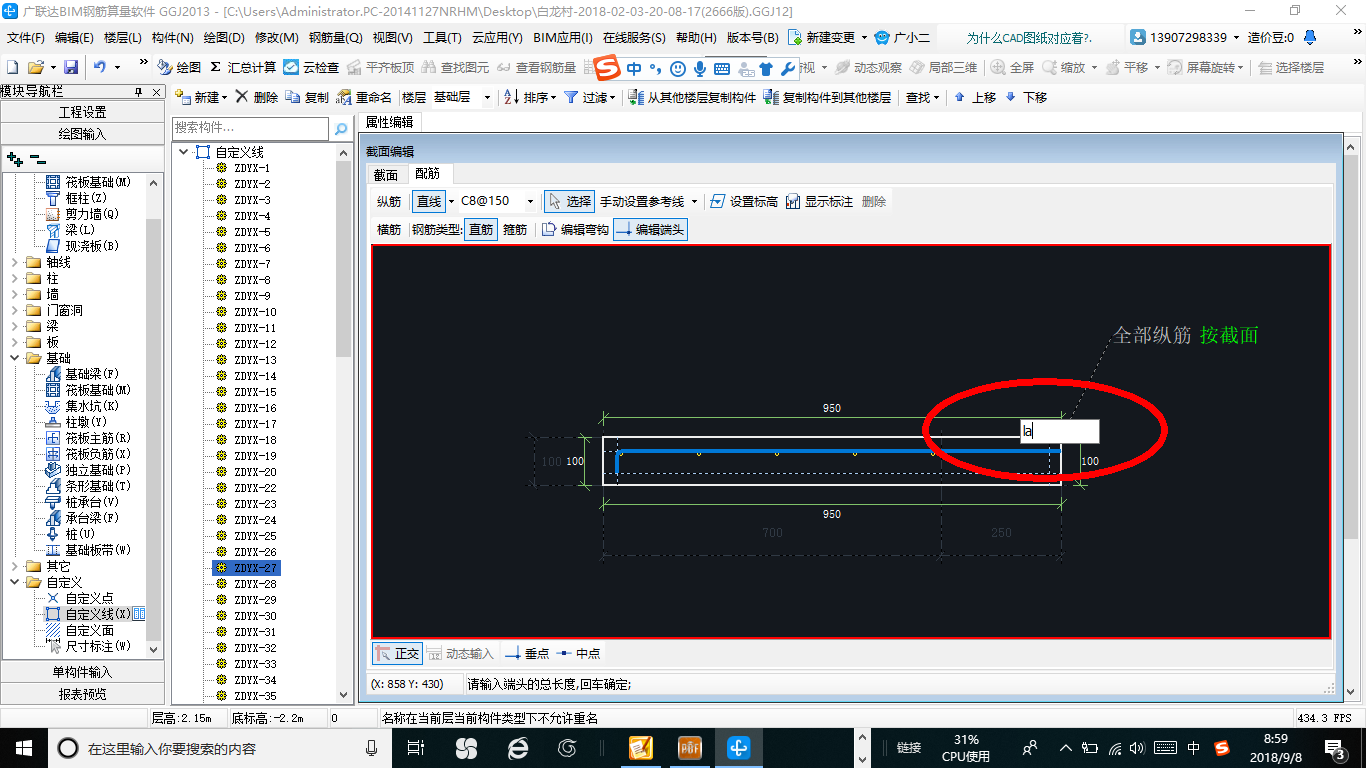Viewport: 1366px width, 768px height.
Task: Click 为什么CAD图纸对应着 link
Action: (x=1029, y=38)
